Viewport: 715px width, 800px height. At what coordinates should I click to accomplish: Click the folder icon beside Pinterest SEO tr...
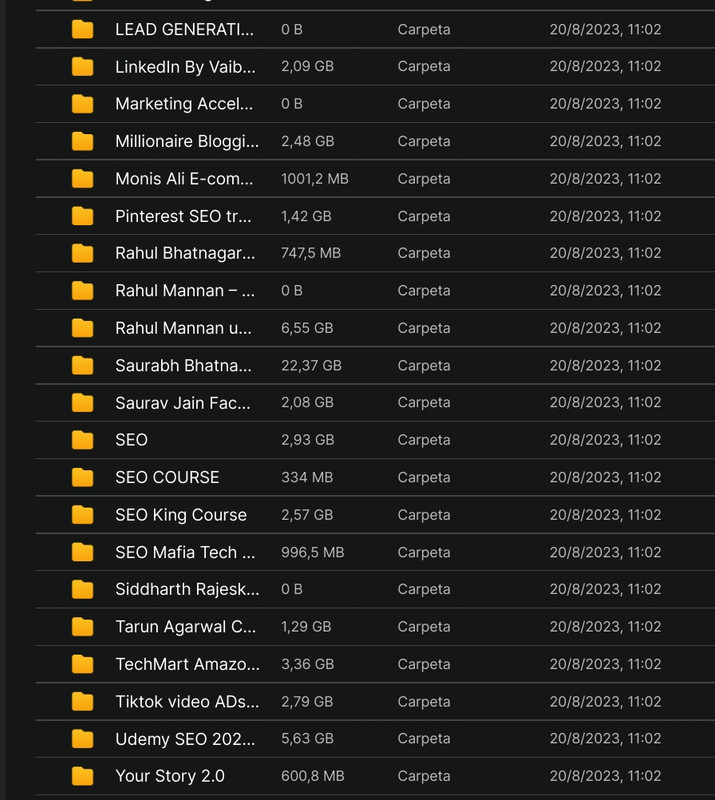pos(82,216)
